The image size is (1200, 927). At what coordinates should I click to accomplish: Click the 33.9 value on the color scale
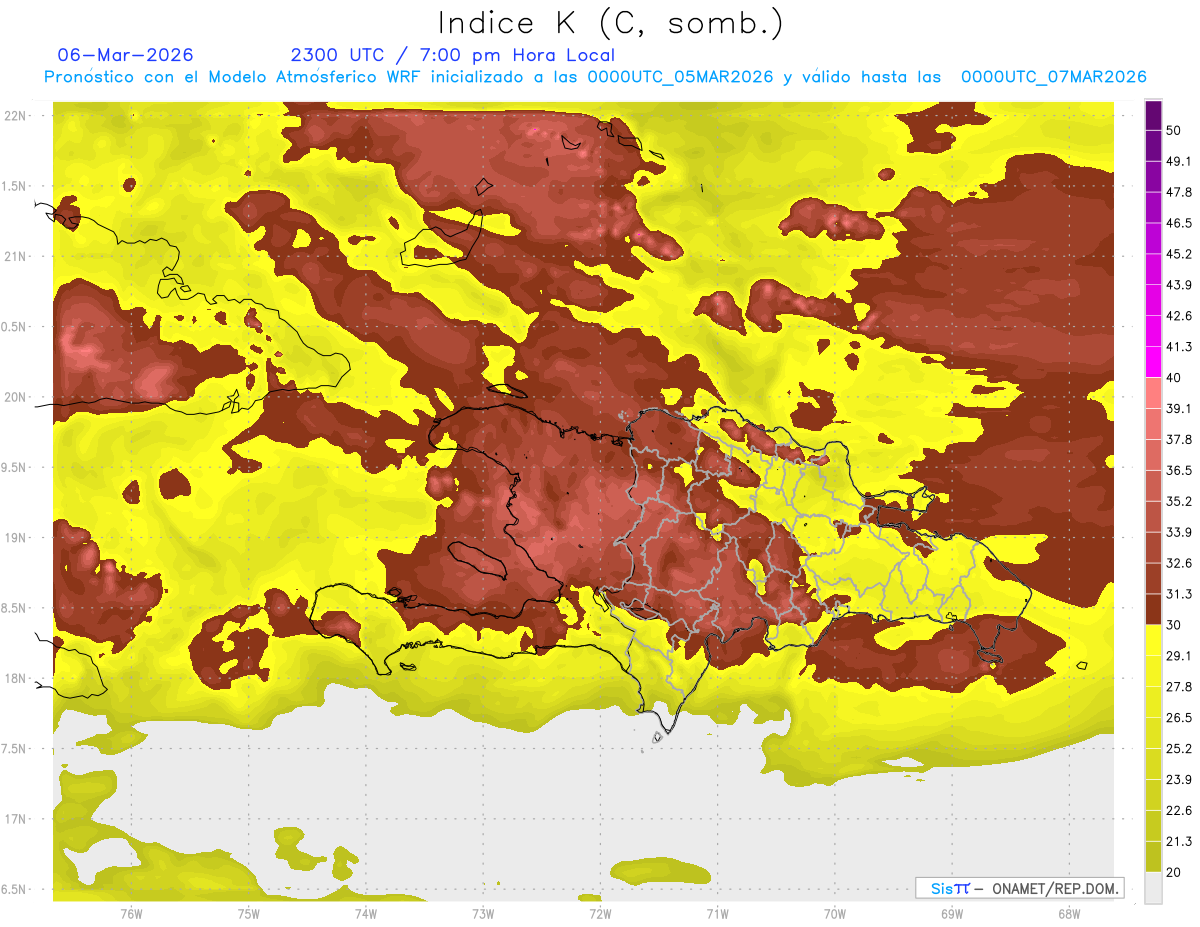1179,532
